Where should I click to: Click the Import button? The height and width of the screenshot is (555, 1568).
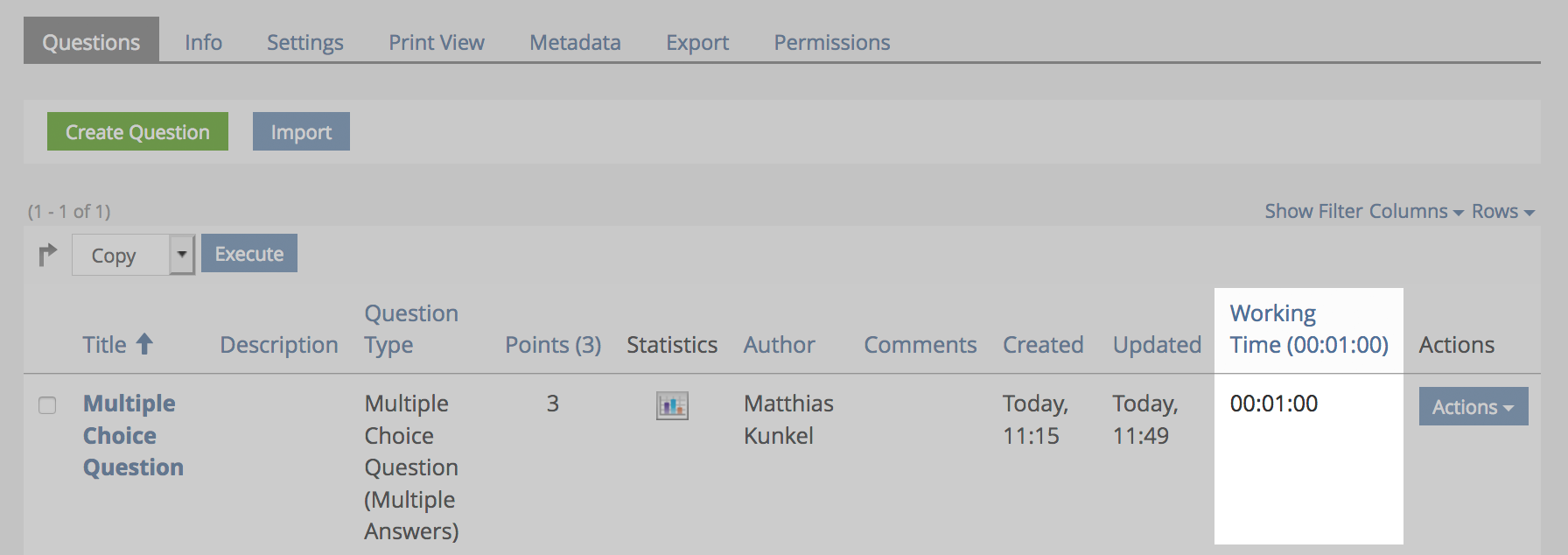[301, 131]
